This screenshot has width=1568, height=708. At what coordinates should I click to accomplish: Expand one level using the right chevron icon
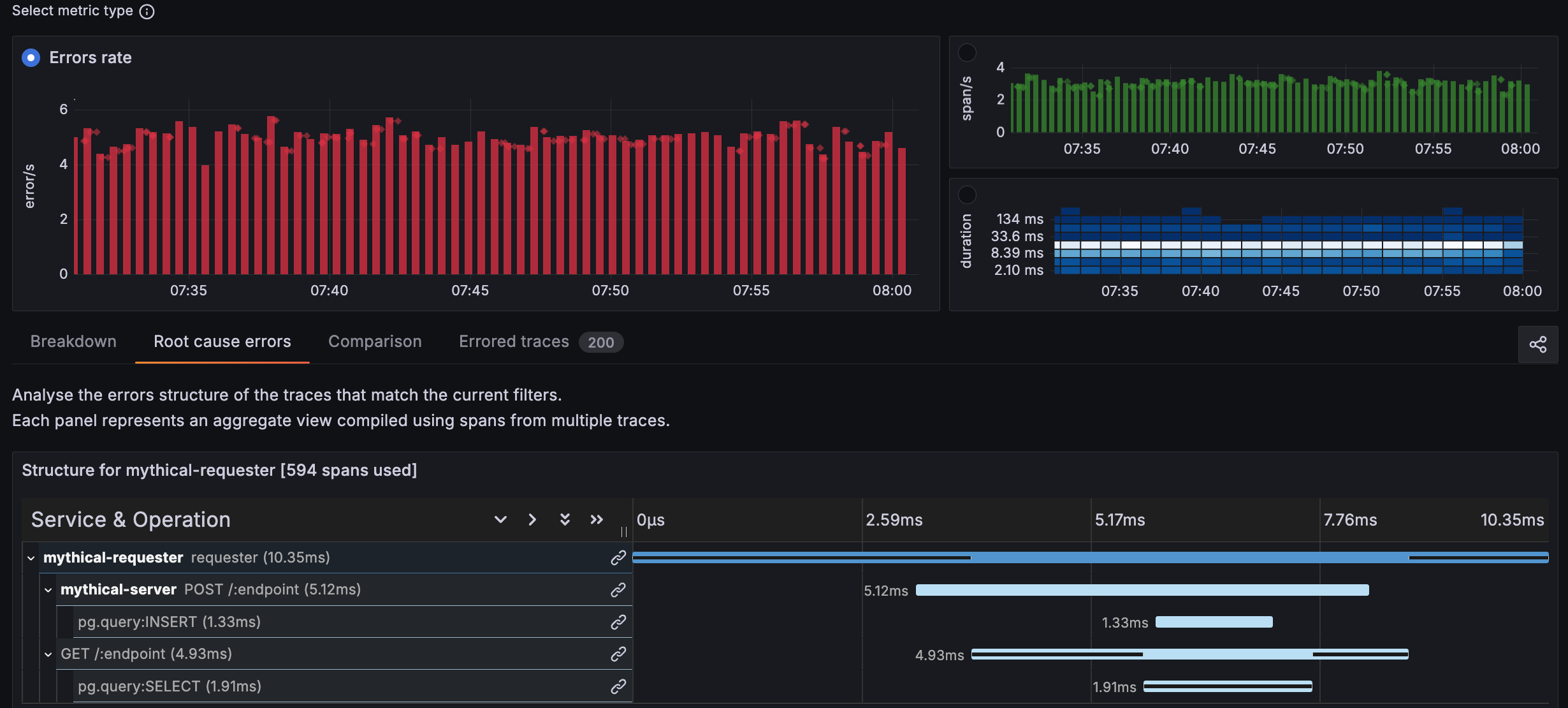tap(532, 519)
